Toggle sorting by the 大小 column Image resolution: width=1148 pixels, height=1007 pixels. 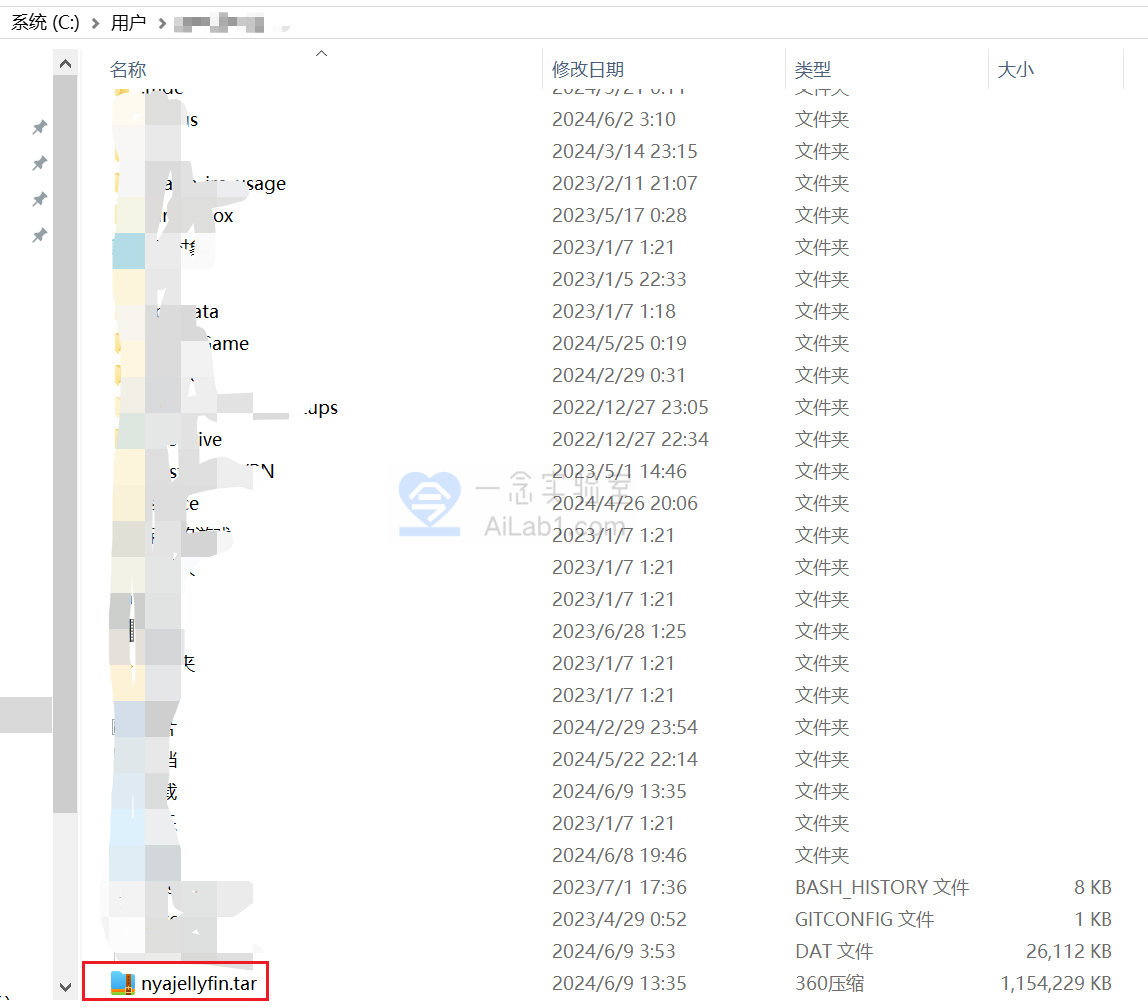[x=1016, y=69]
